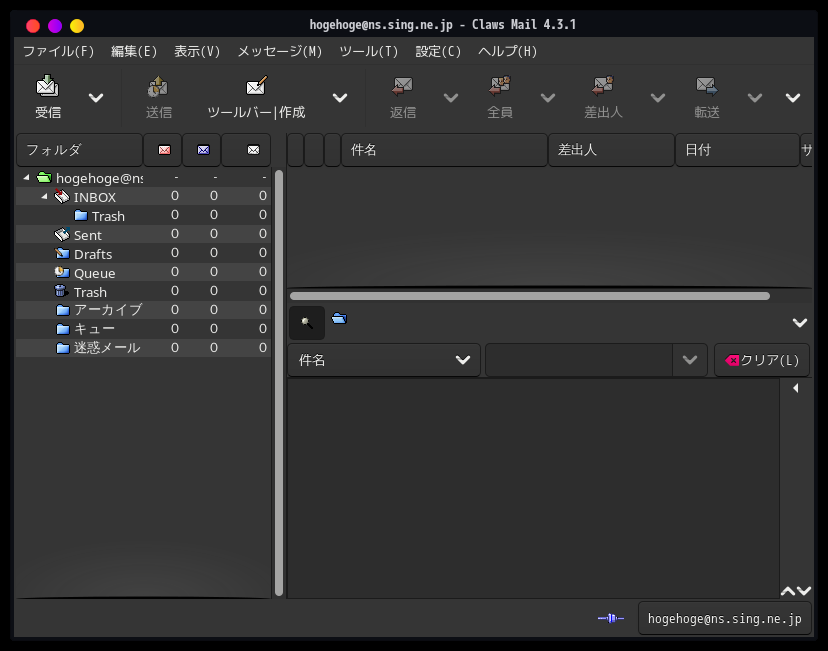Click the message list horizontal scrollbar
This screenshot has width=828, height=651.
pos(530,296)
